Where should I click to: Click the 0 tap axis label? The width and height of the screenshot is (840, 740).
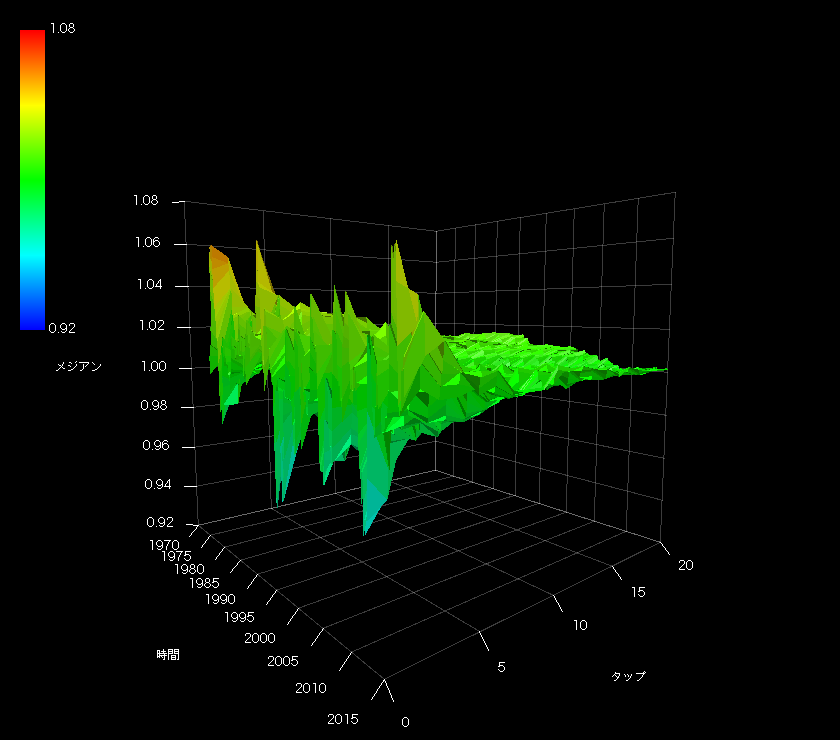406,722
